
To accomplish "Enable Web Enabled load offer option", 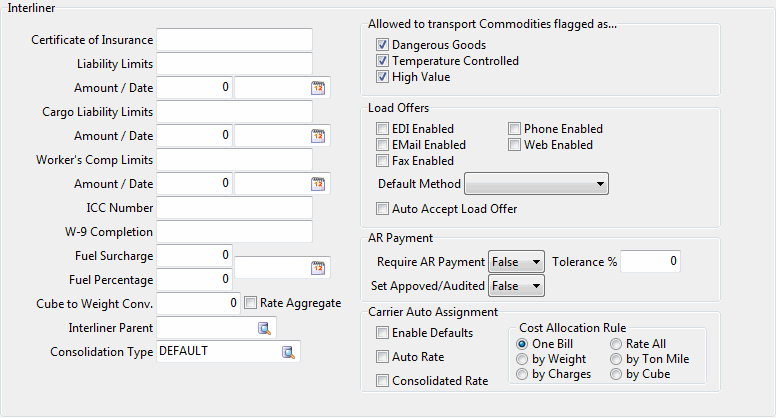I will coord(515,145).
